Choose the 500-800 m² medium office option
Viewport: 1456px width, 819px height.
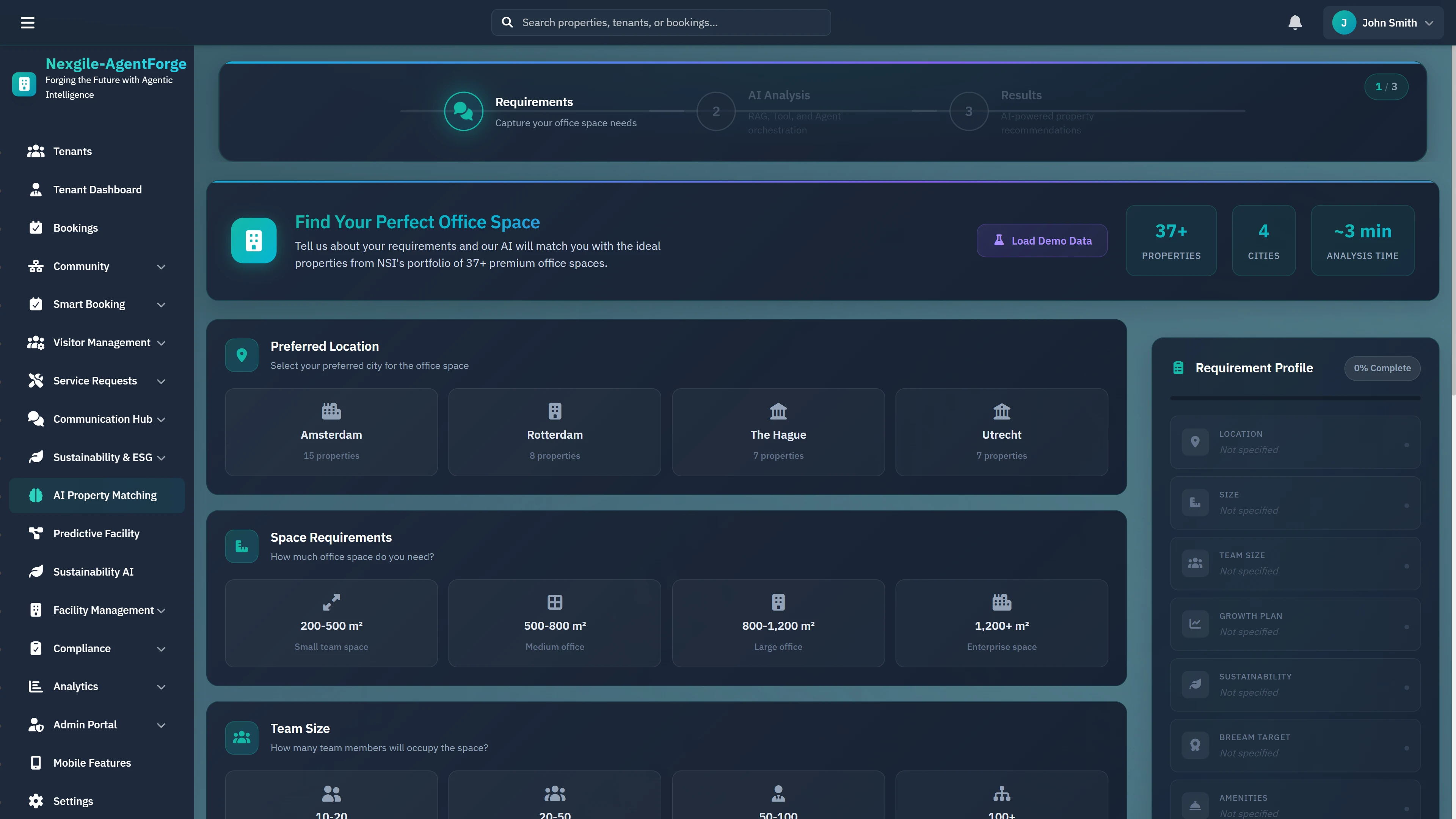554,623
